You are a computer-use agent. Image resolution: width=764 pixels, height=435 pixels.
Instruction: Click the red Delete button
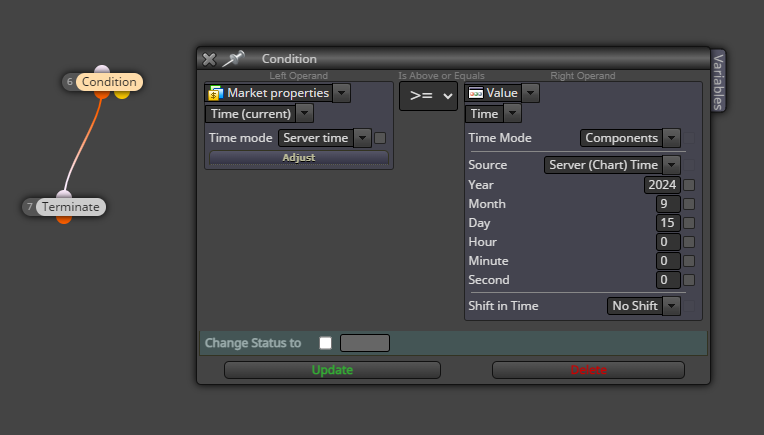[x=589, y=370]
